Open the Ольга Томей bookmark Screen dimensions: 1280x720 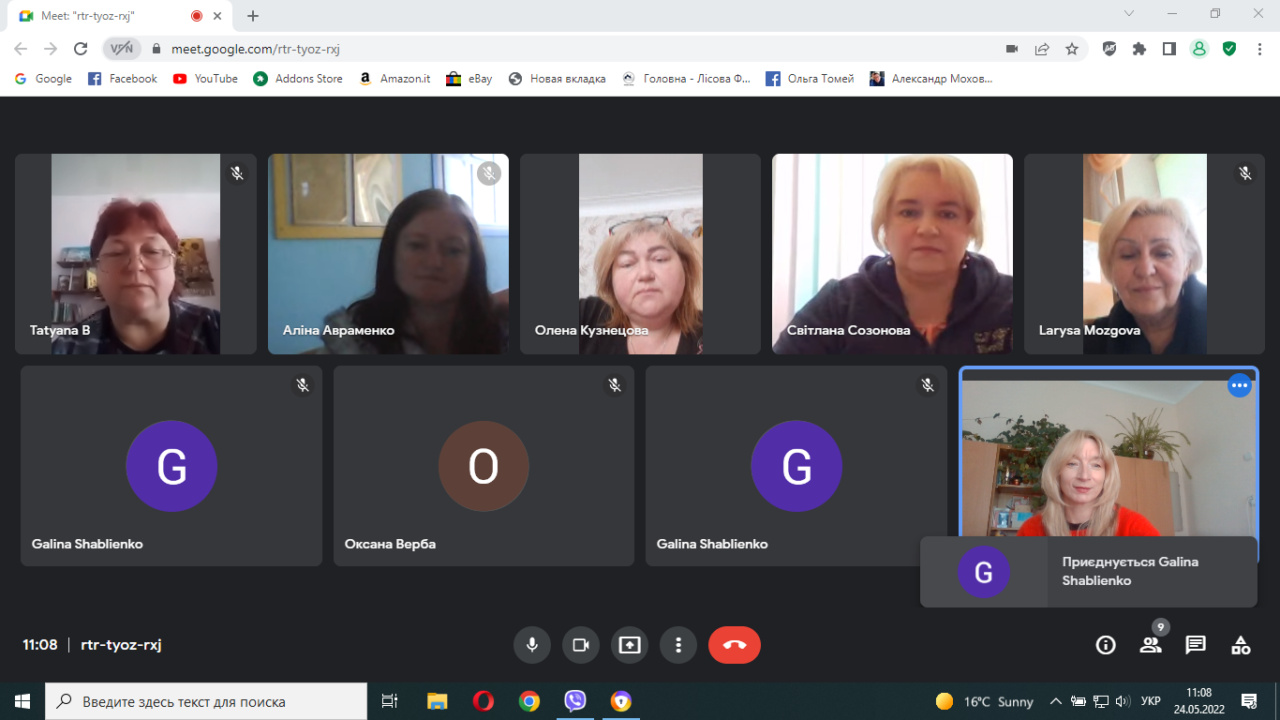[x=810, y=78]
